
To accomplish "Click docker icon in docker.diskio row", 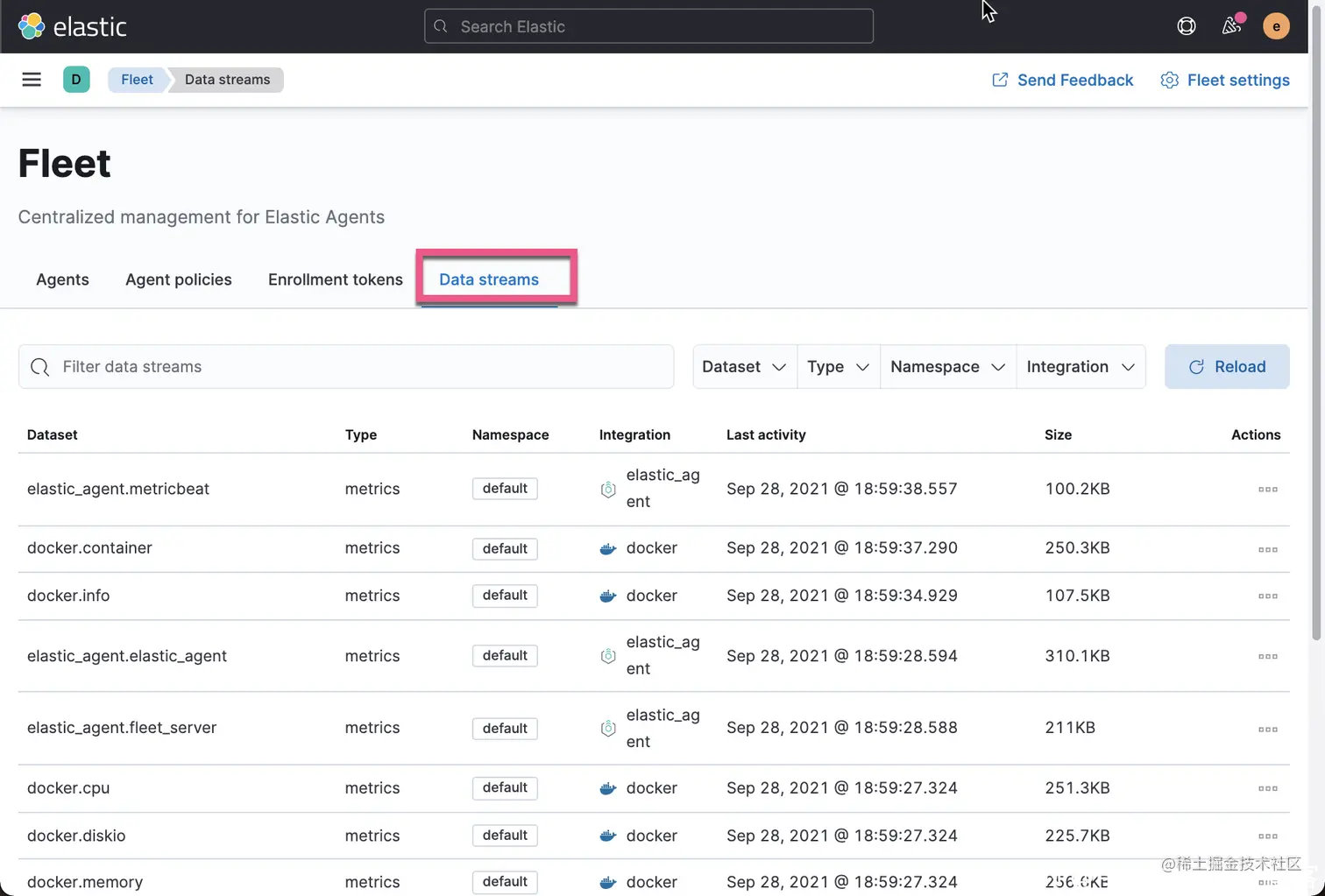I will pos(608,836).
